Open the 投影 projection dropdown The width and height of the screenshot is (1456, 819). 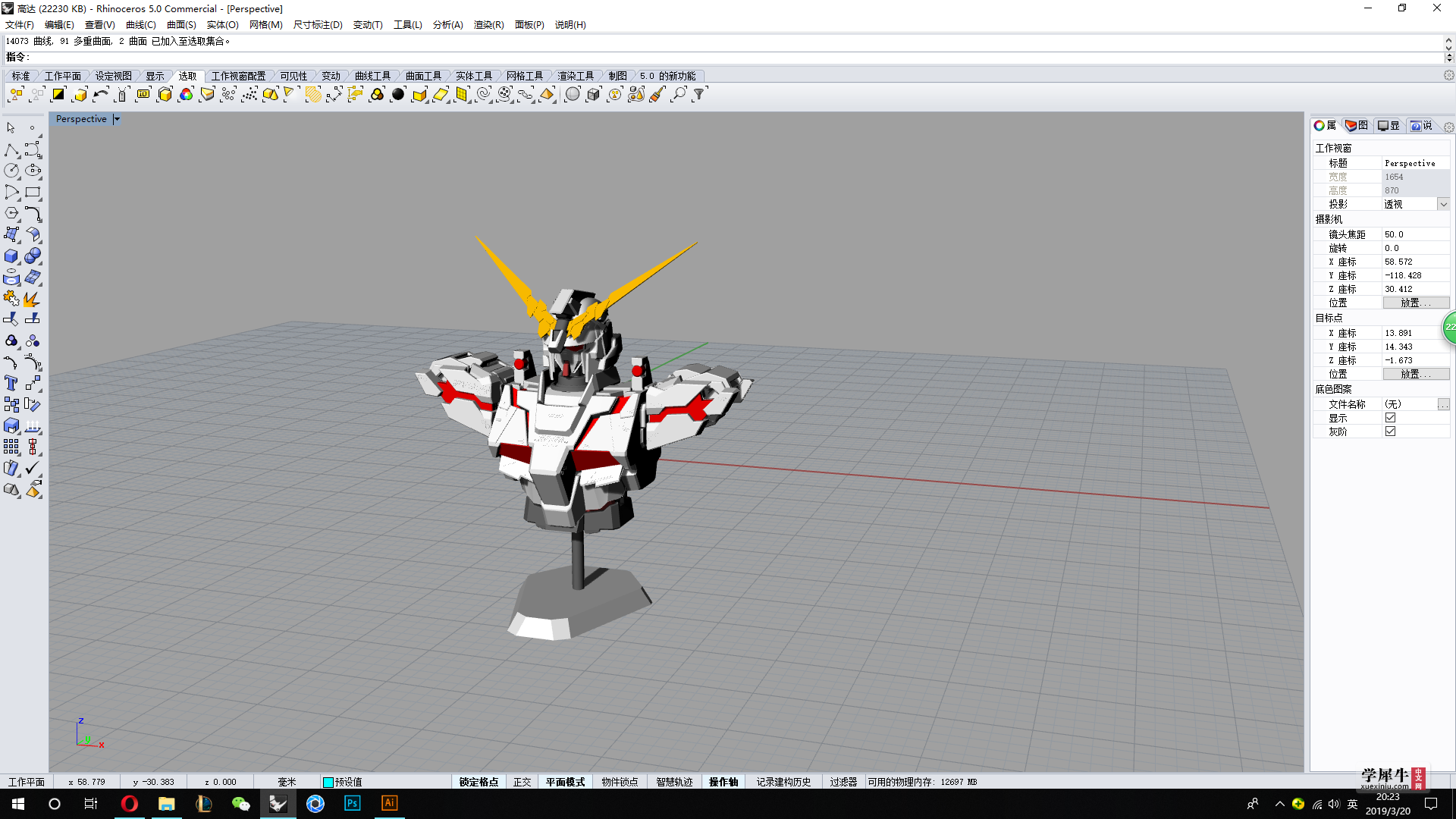(1444, 204)
